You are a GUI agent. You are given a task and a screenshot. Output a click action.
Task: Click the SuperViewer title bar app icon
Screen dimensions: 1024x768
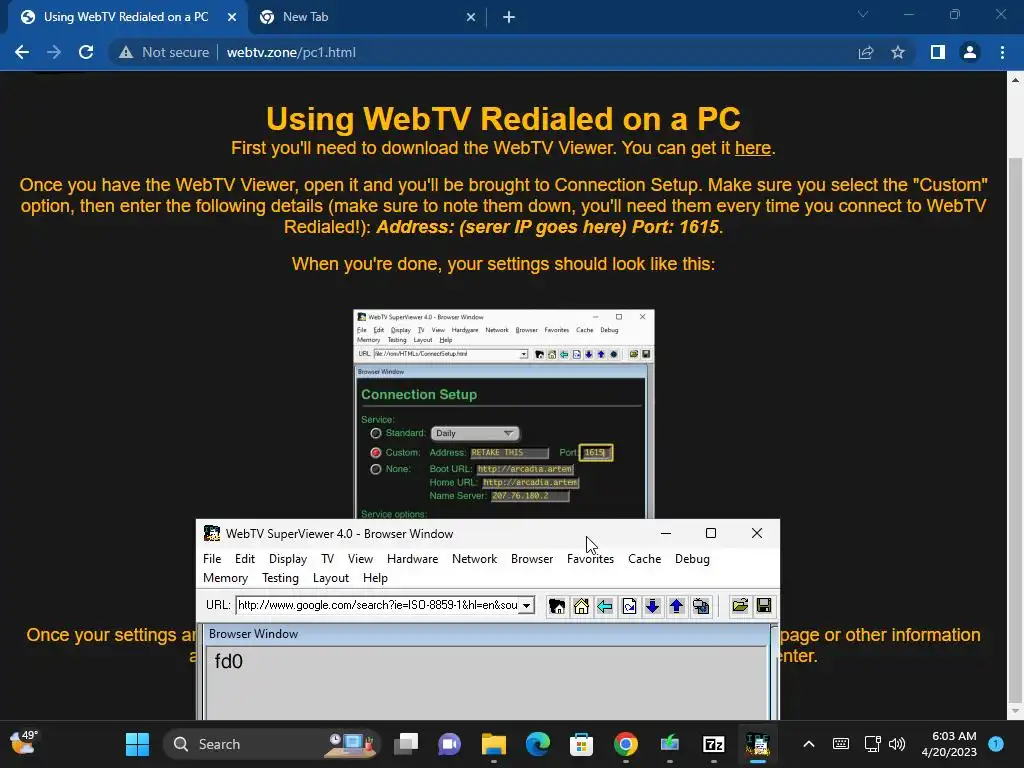212,534
